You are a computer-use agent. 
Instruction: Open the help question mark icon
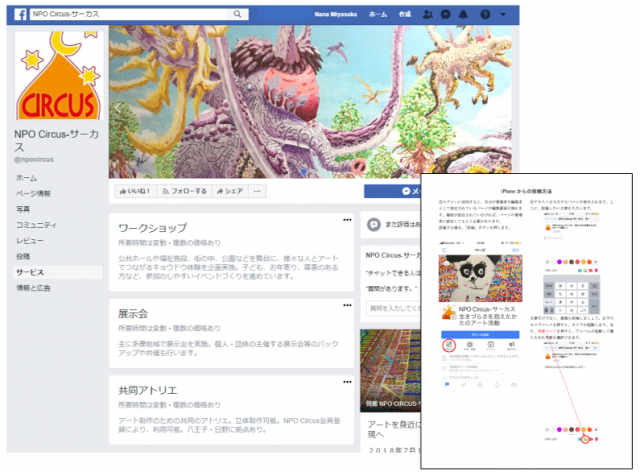point(485,14)
